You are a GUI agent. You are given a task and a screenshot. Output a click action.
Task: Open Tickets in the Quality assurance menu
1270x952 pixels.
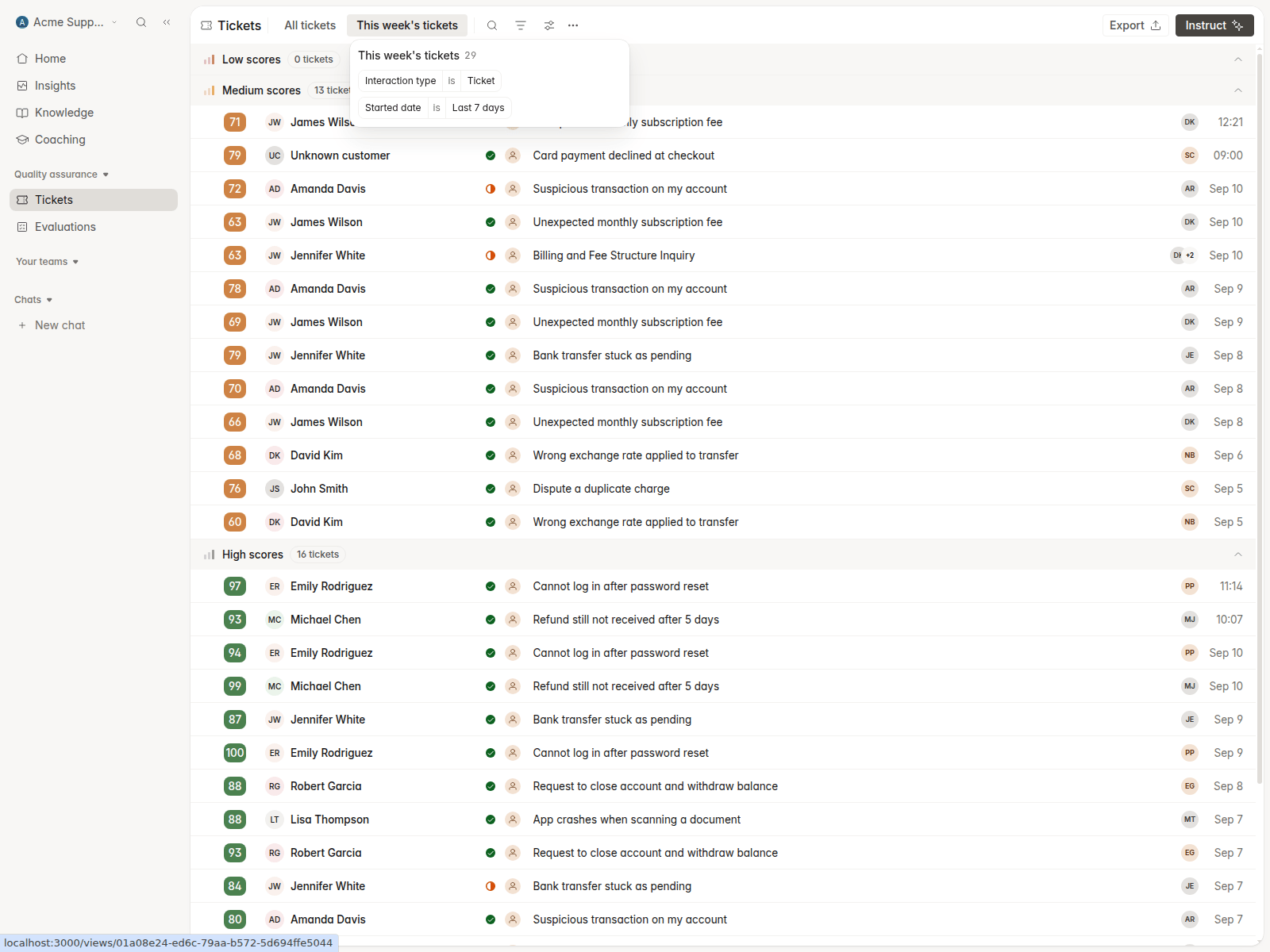94,200
